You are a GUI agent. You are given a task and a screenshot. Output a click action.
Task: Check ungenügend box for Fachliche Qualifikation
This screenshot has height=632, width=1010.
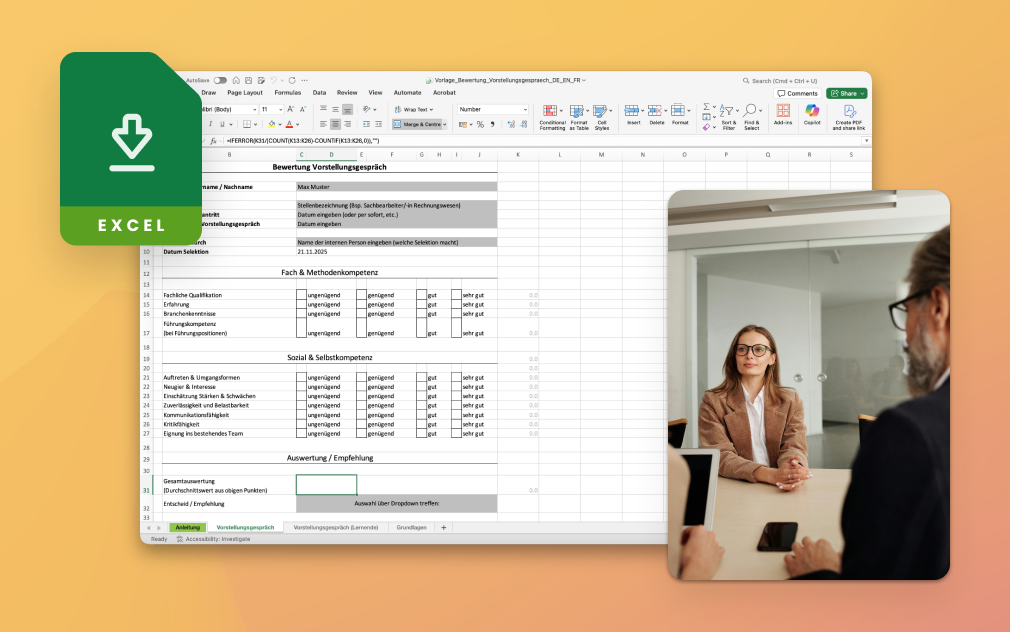(301, 295)
